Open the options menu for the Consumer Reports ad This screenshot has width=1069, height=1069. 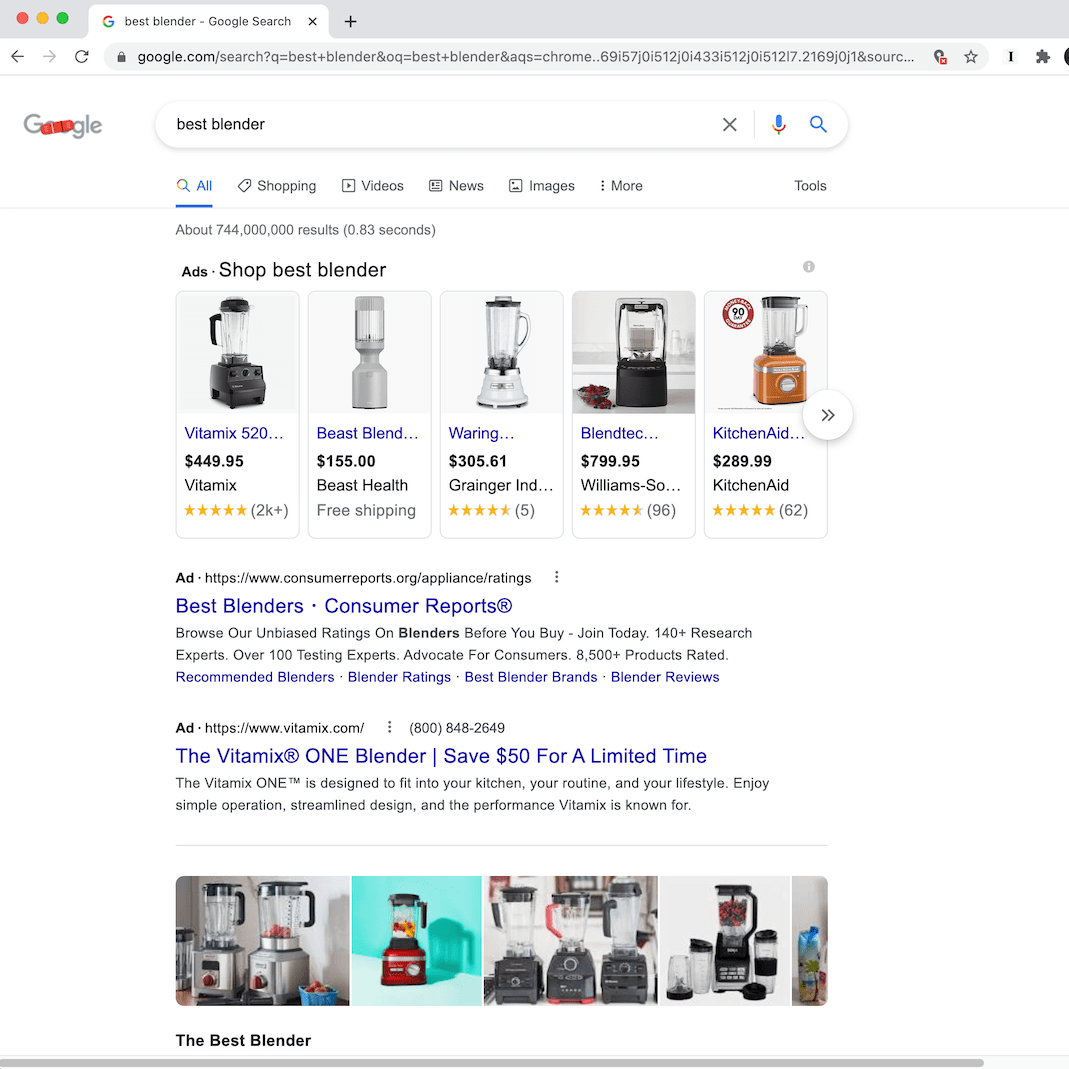(x=556, y=577)
